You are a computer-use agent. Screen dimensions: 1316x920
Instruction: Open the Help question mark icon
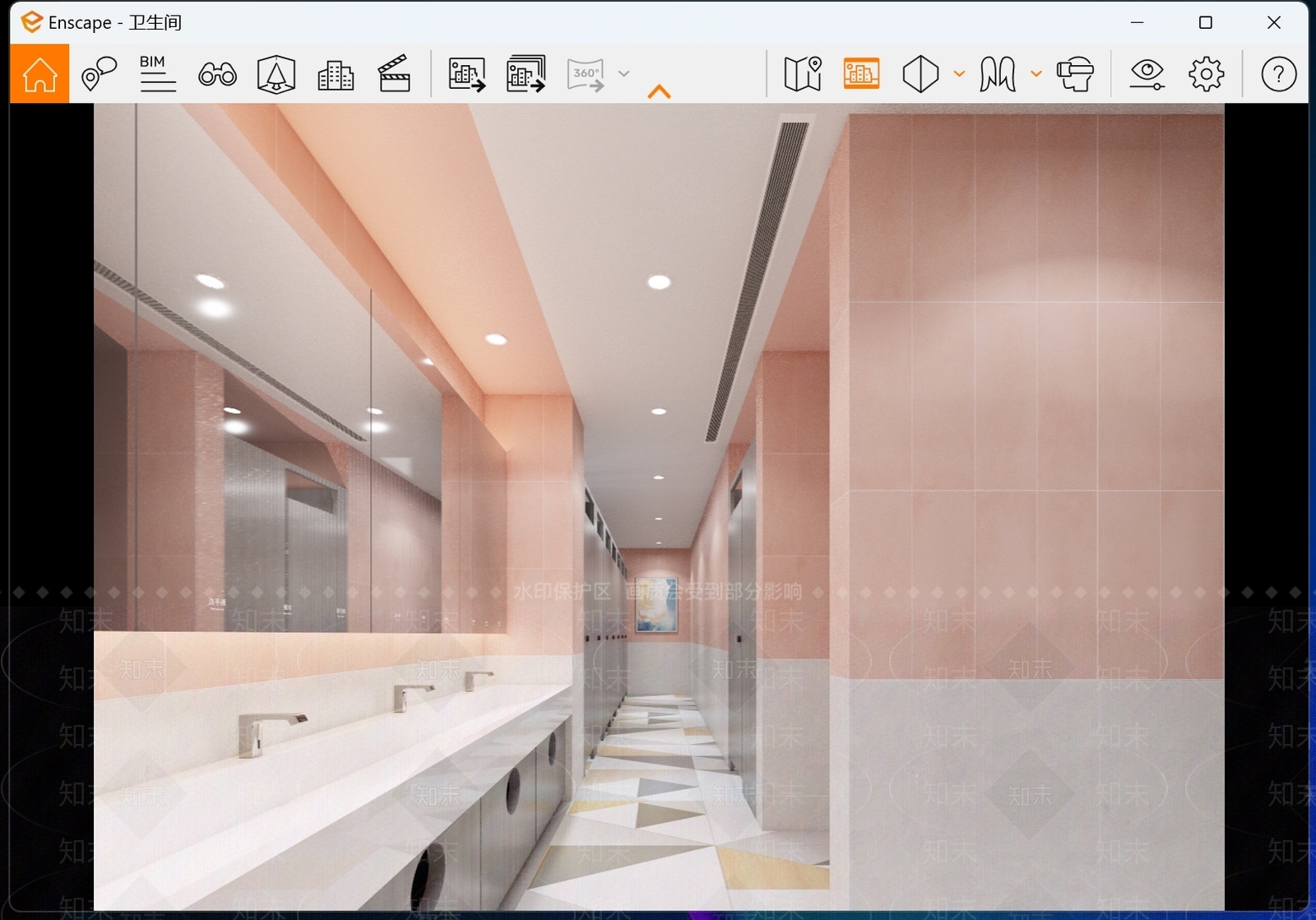(x=1278, y=74)
